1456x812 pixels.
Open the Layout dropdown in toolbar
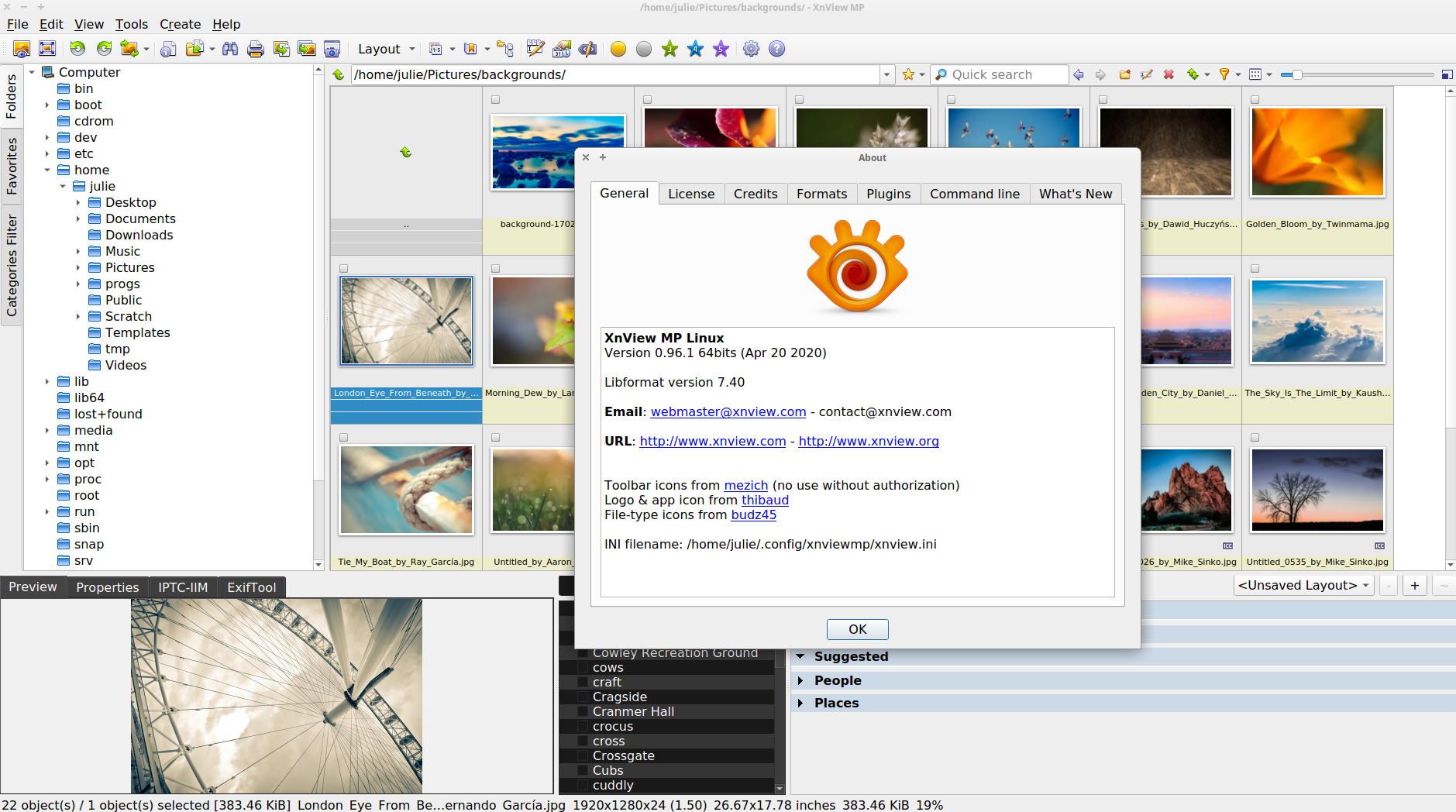[386, 50]
